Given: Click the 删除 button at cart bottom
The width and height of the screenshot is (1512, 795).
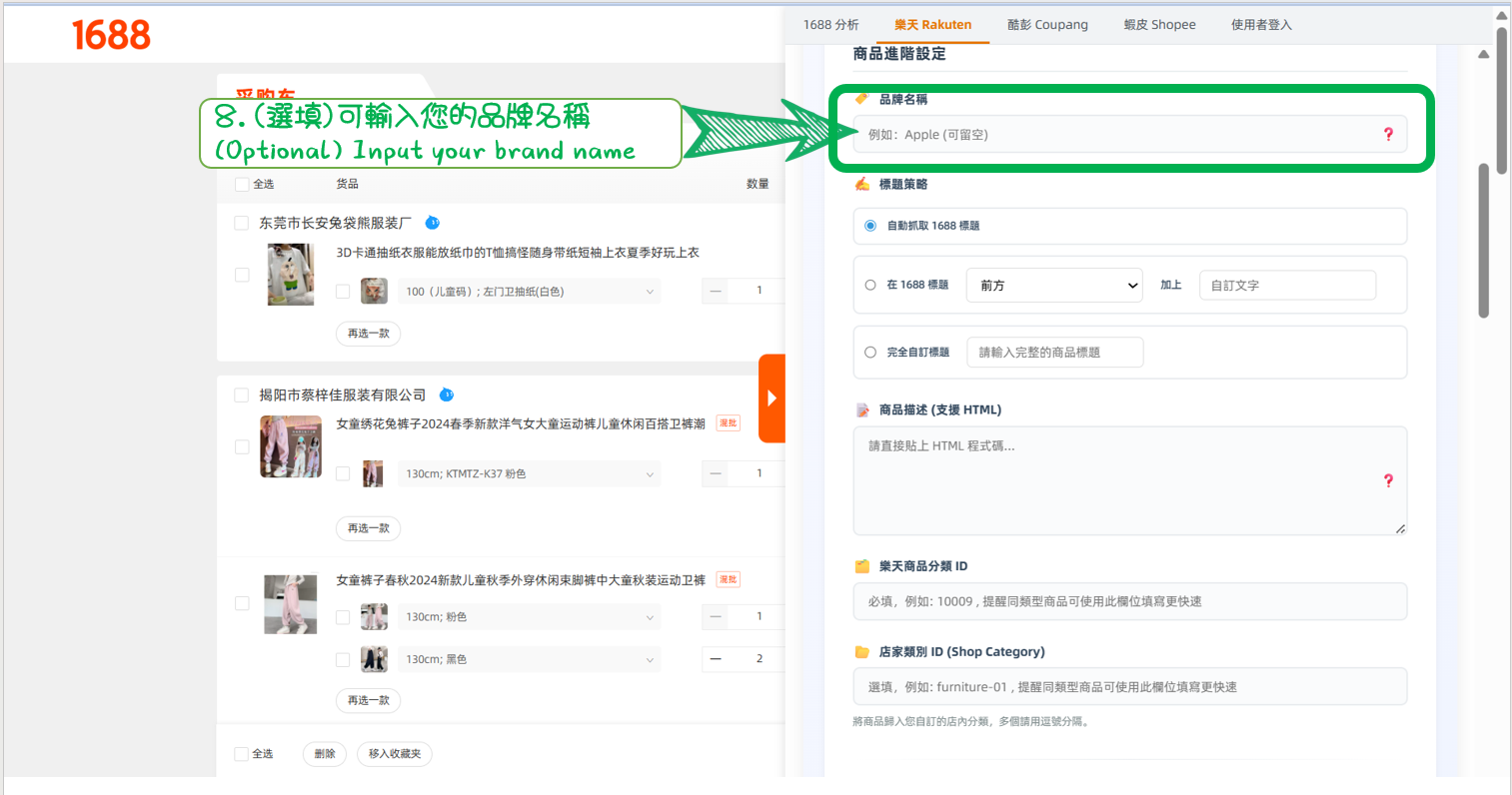Looking at the screenshot, I should pos(325,754).
